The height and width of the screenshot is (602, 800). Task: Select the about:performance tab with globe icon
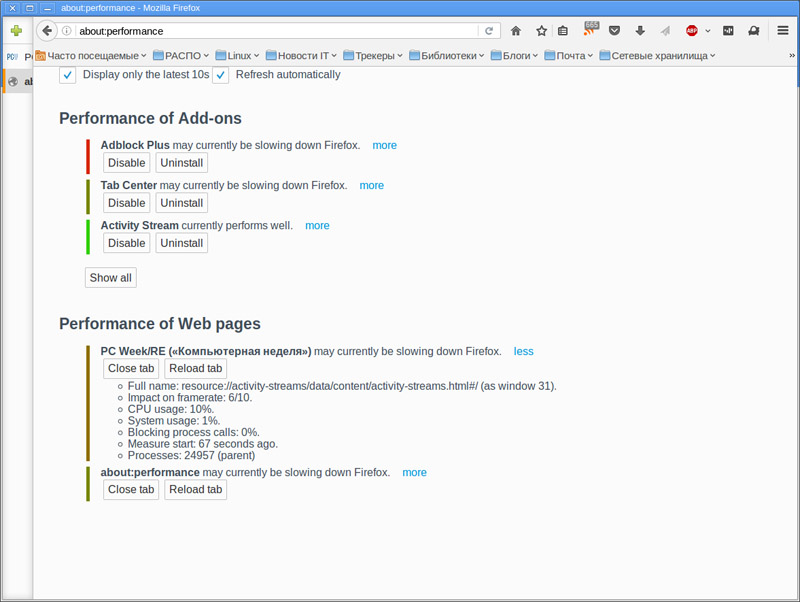[x=18, y=81]
